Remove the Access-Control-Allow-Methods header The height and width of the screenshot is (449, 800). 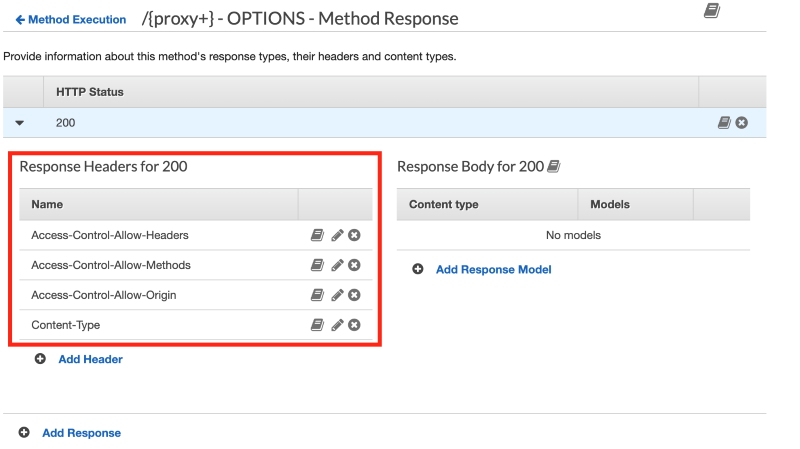tap(354, 265)
